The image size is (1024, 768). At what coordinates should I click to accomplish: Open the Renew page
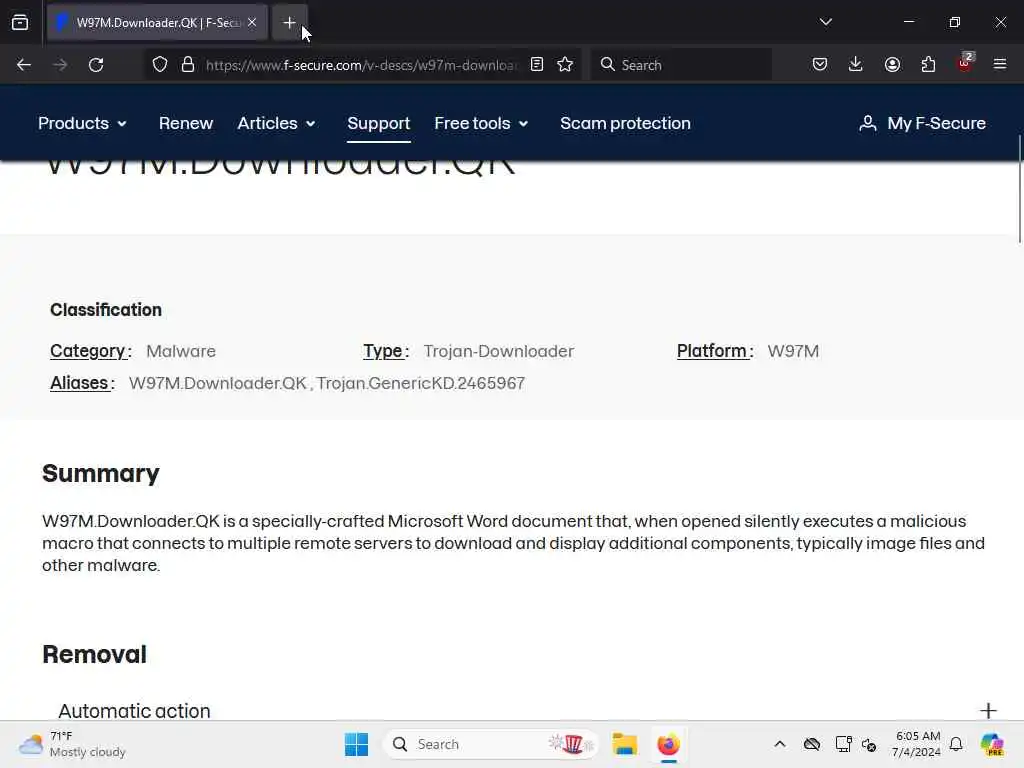coord(186,123)
